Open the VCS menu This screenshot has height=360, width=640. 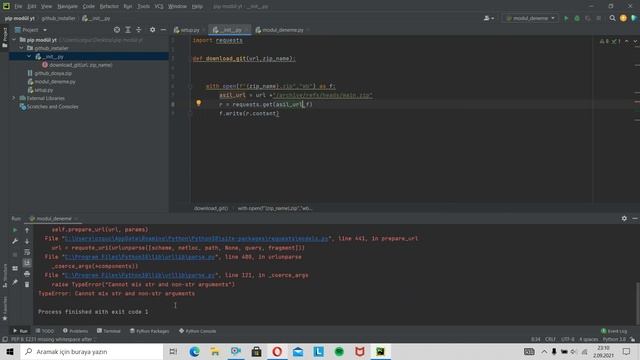[159, 6]
